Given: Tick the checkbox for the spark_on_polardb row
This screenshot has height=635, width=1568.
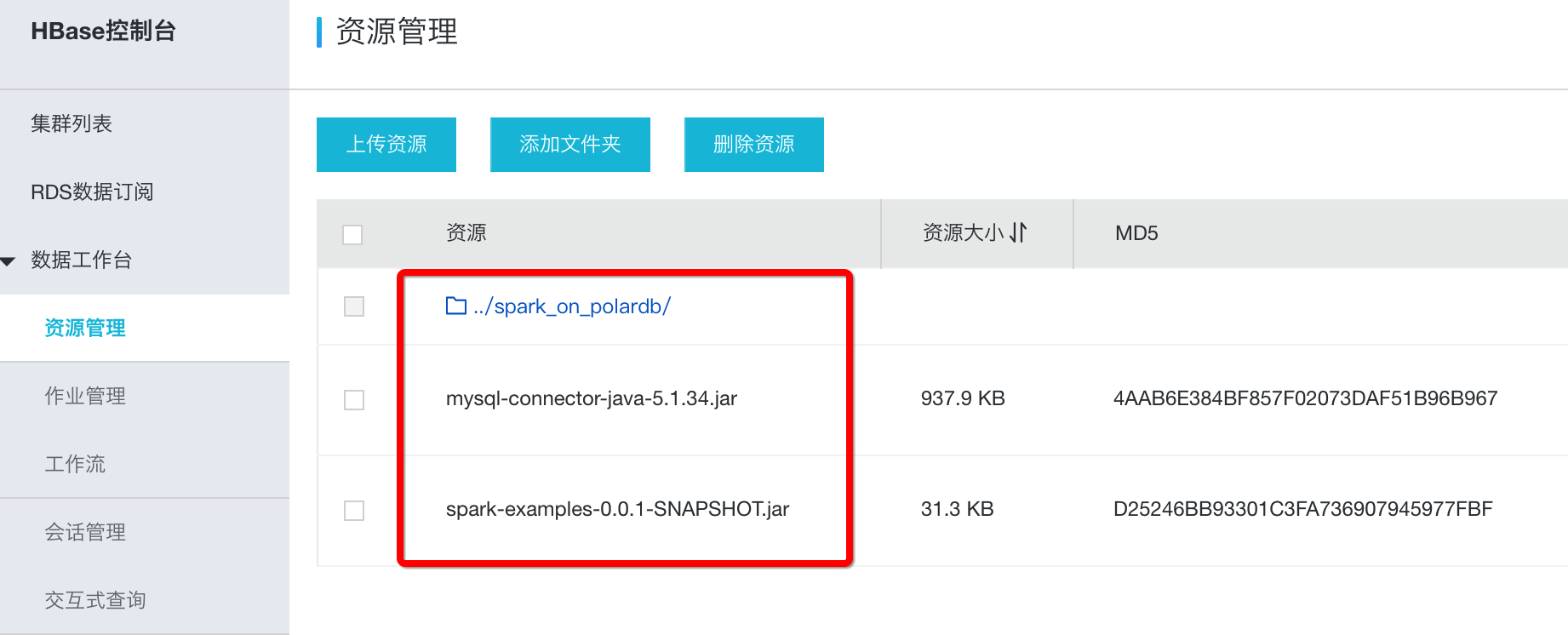Looking at the screenshot, I should 354,306.
